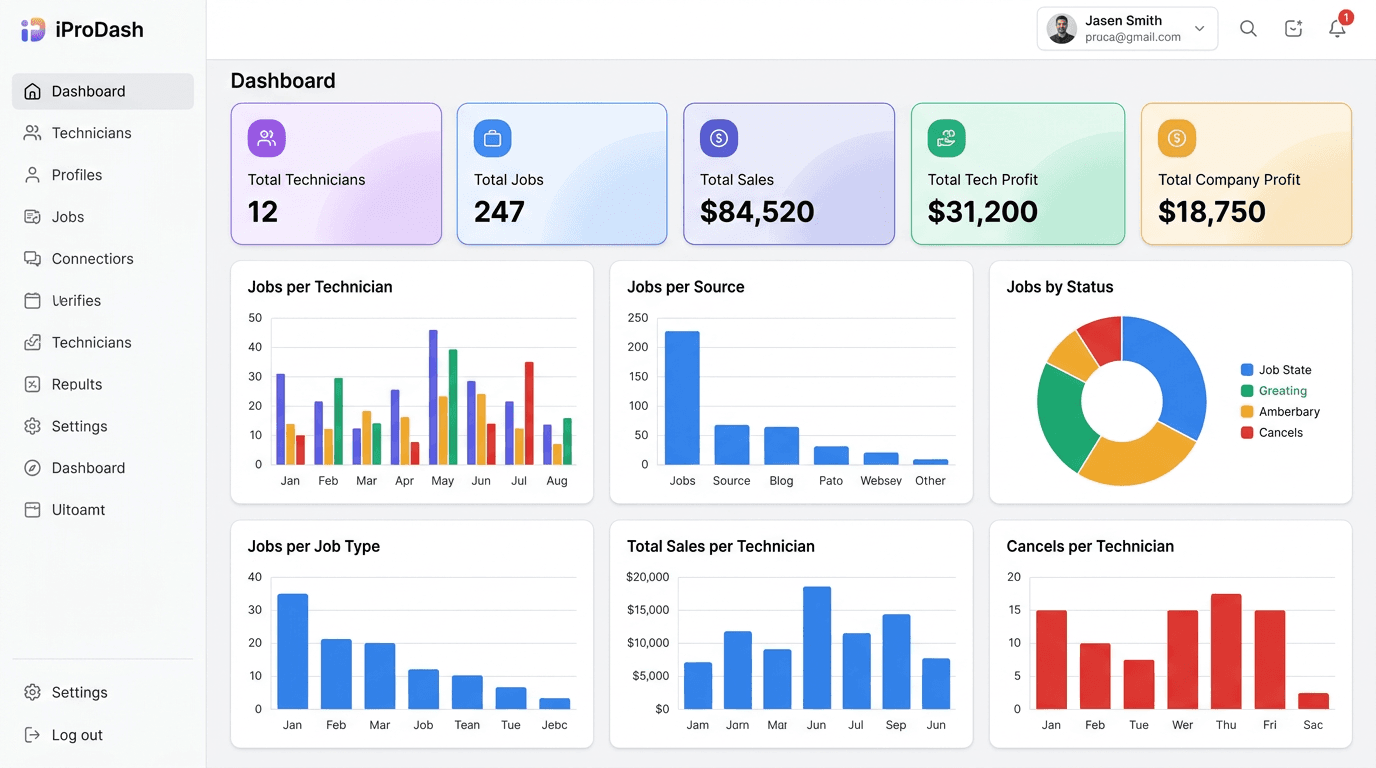Select the Settings gear icon
This screenshot has width=1376, height=768.
(33, 426)
